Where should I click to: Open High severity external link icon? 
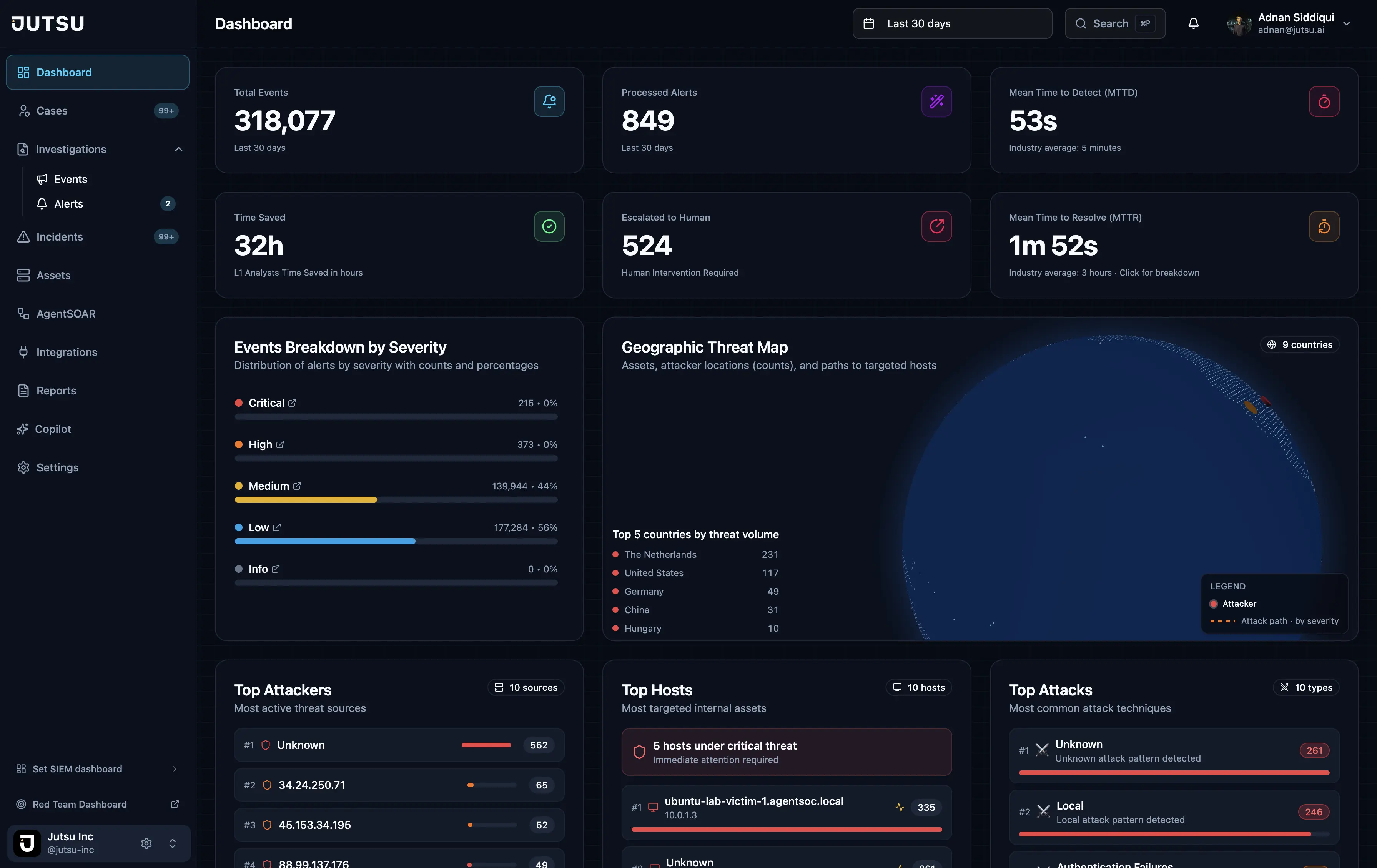pyautogui.click(x=280, y=444)
